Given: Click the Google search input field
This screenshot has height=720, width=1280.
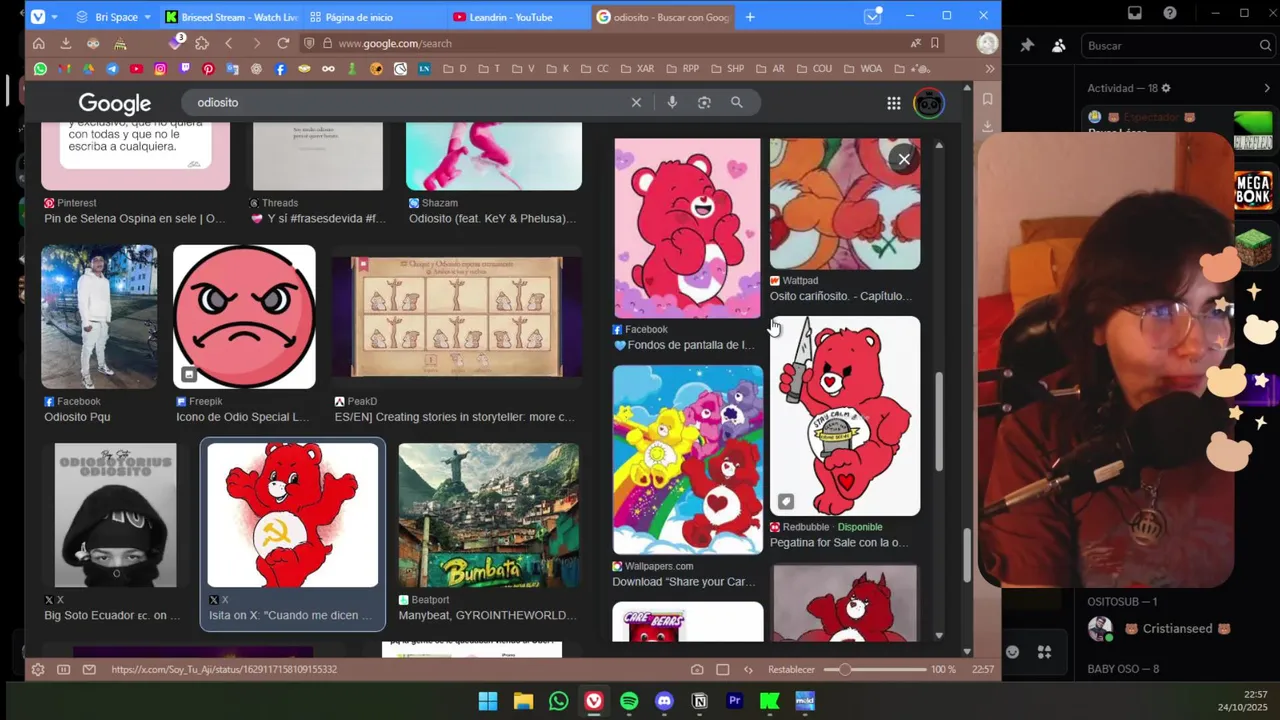Looking at the screenshot, I should coord(410,102).
